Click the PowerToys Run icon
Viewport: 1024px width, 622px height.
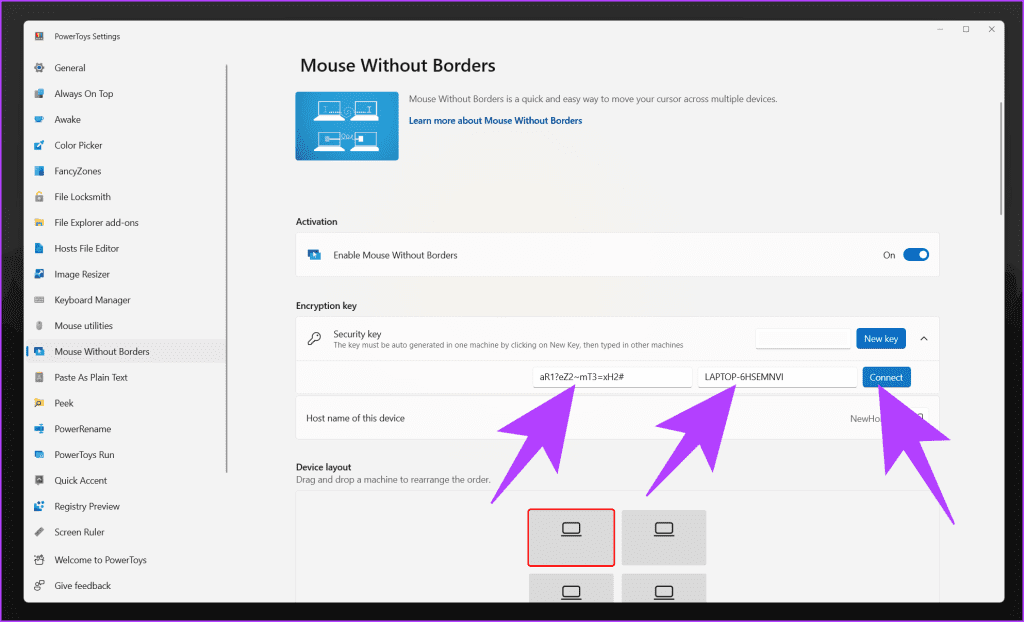[39, 455]
